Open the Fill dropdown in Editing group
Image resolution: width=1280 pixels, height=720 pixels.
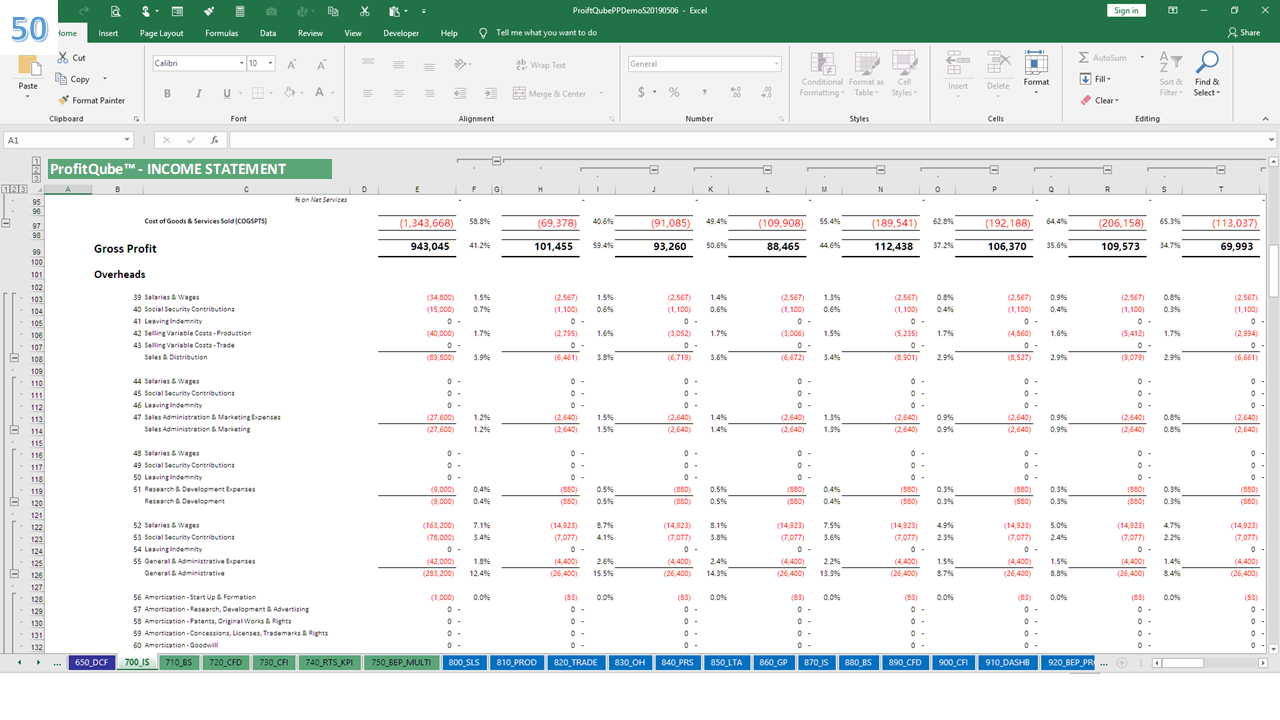(x=1097, y=79)
